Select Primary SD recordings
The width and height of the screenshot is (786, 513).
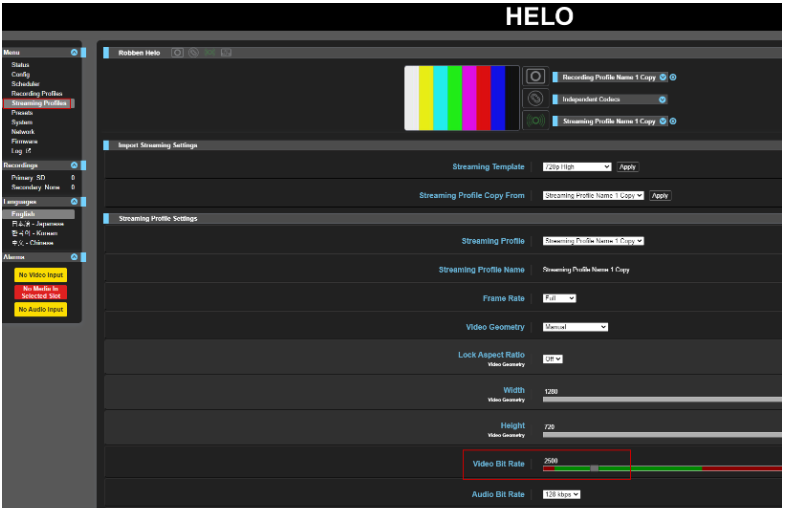(x=28, y=178)
